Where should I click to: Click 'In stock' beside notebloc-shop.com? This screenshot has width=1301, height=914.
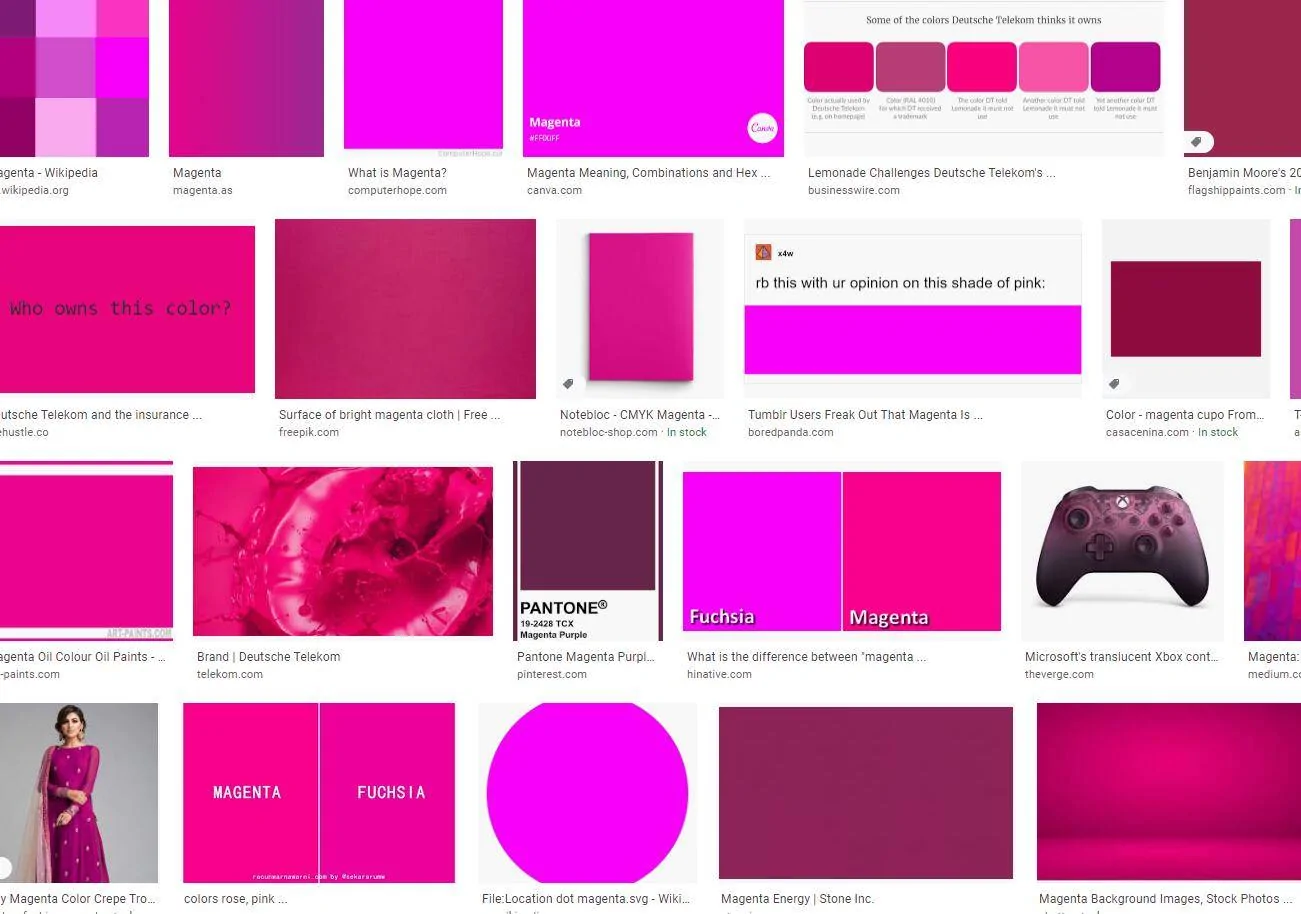click(x=687, y=432)
